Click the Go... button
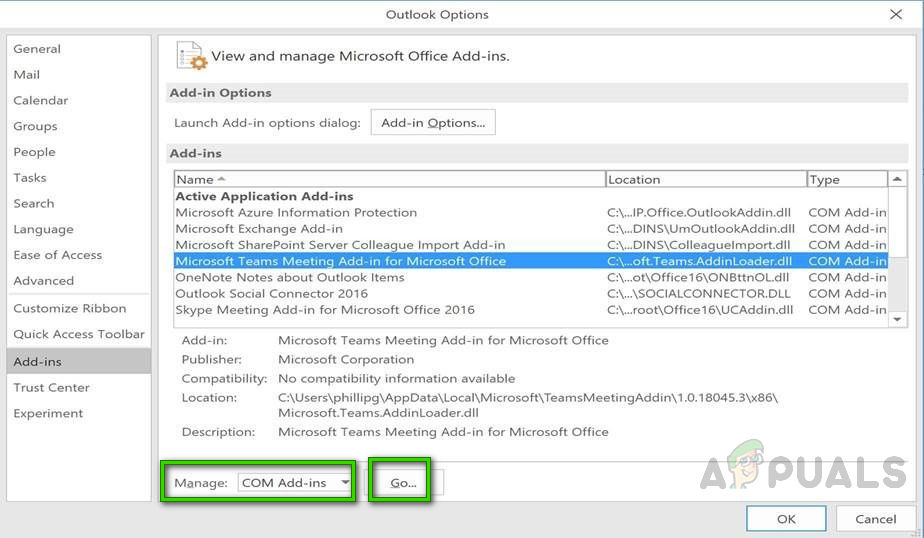The image size is (924, 538). tap(403, 483)
